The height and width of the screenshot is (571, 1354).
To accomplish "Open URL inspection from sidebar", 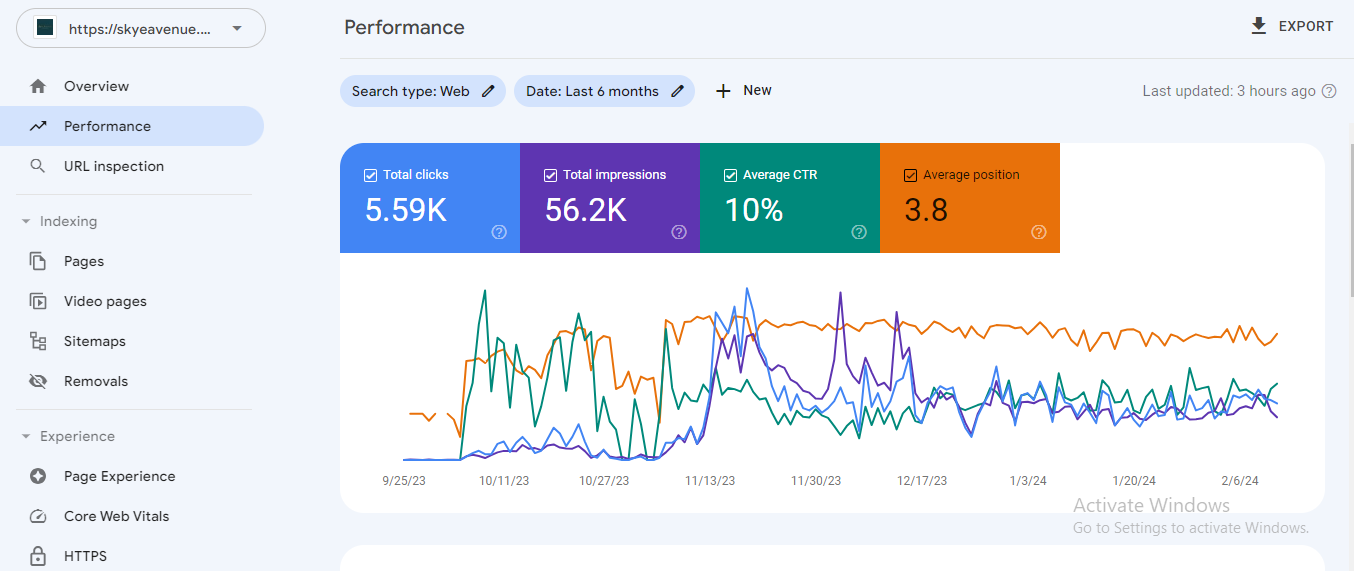I will [x=132, y=166].
